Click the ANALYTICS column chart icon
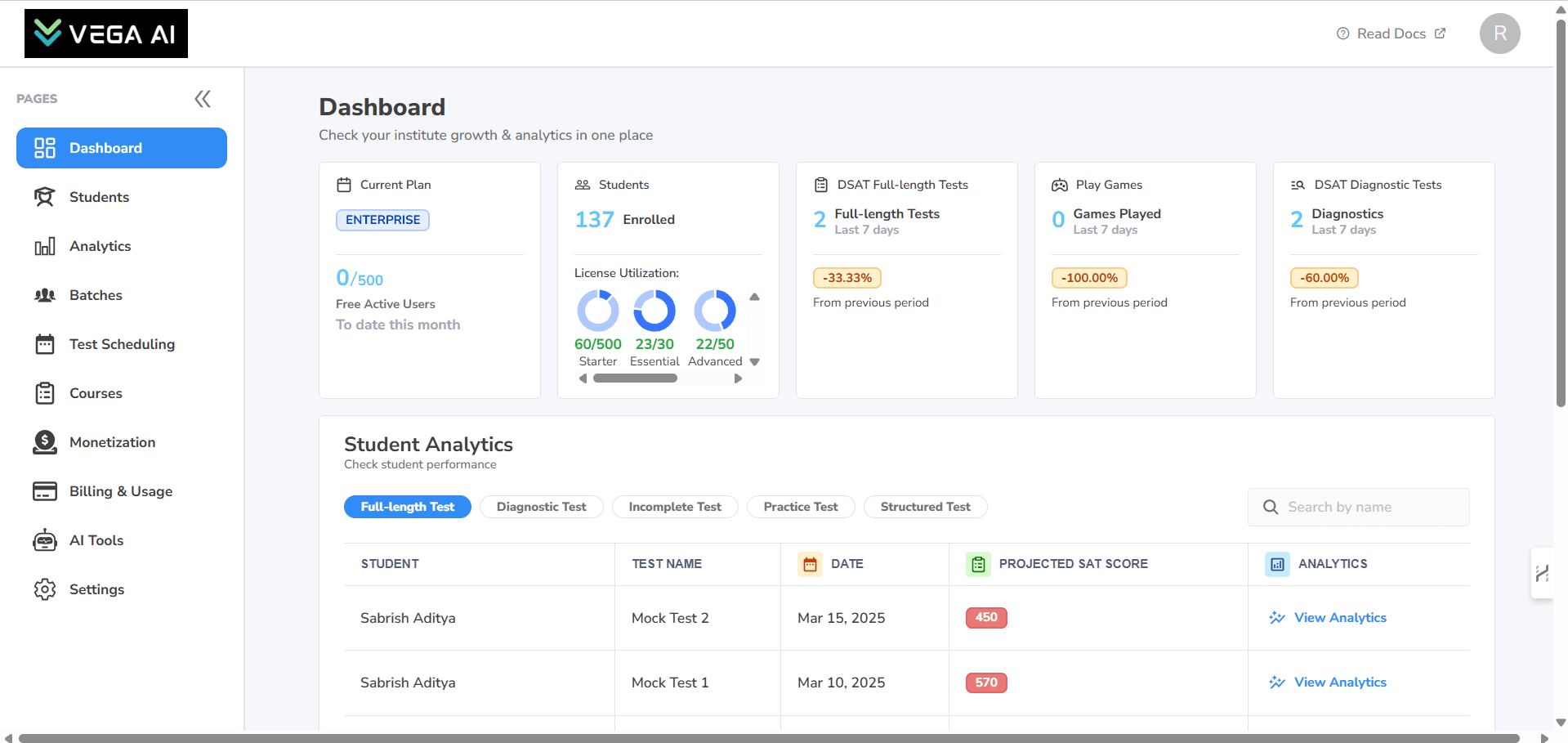Viewport: 1568px width, 743px height. [1278, 564]
